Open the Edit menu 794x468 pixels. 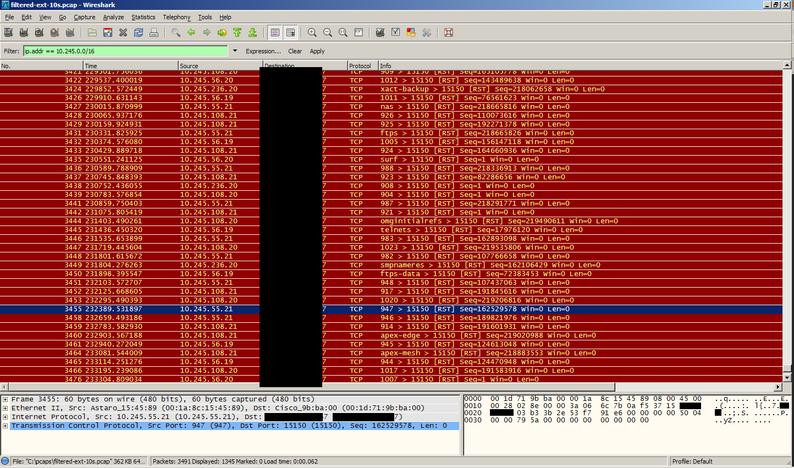(26, 17)
